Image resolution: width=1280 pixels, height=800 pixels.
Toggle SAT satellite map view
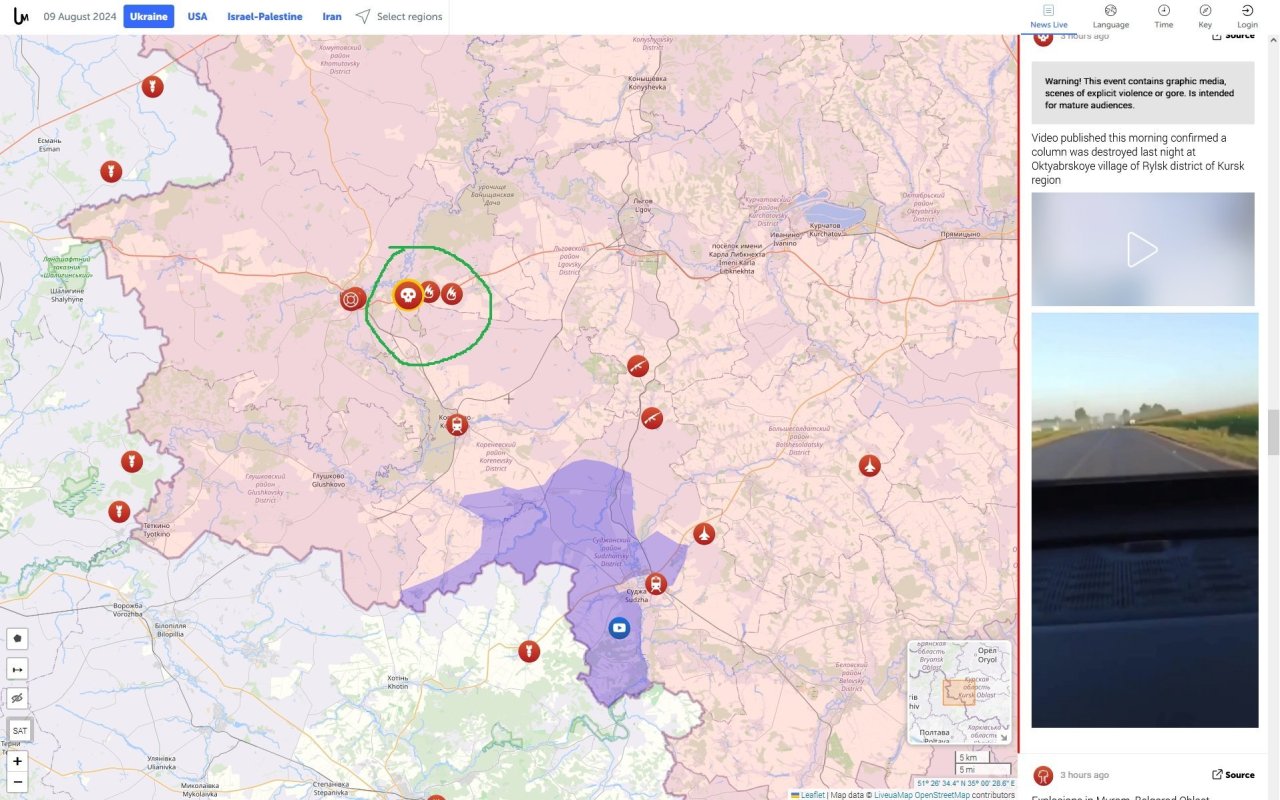19,731
